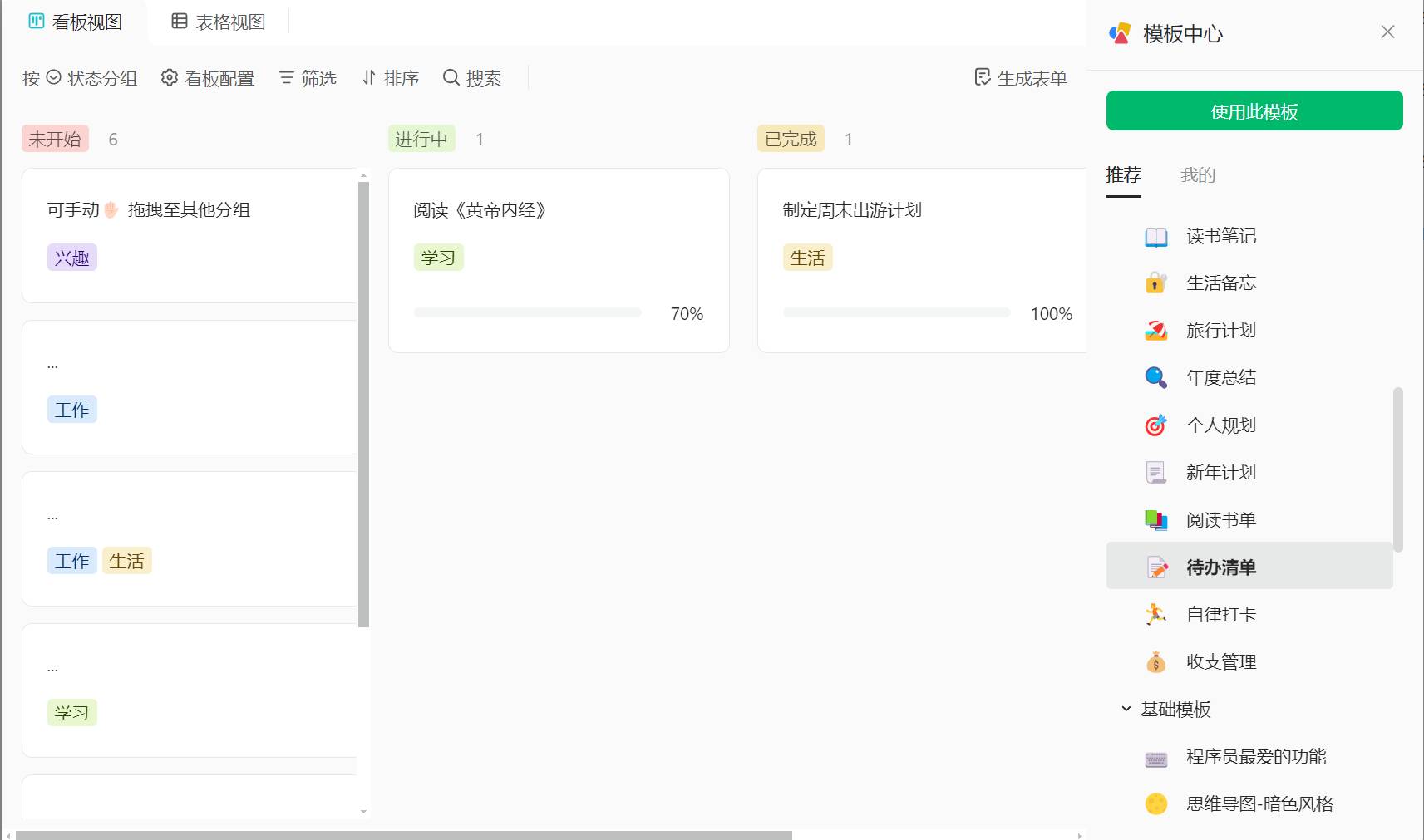Click the 阅读书单 books icon

[x=1156, y=520]
